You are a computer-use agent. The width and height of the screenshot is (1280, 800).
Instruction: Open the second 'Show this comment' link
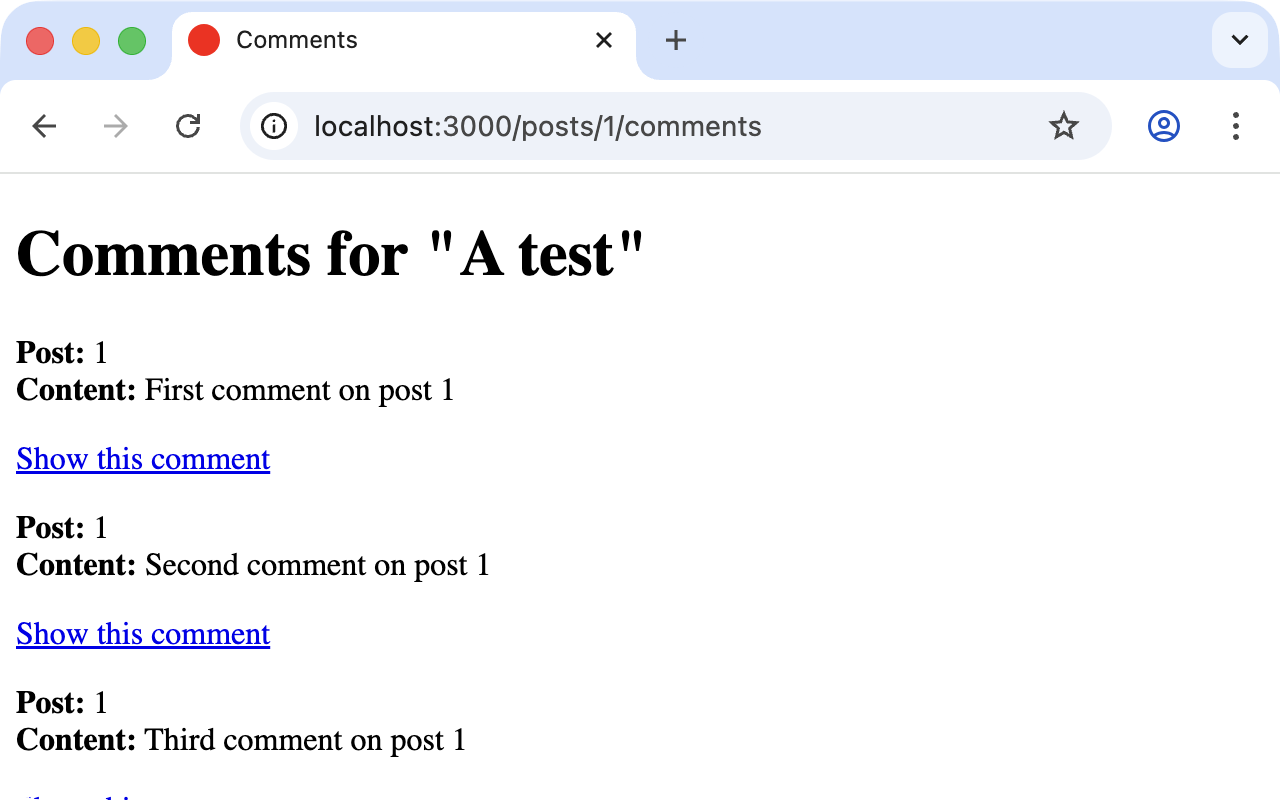pyautogui.click(x=142, y=633)
